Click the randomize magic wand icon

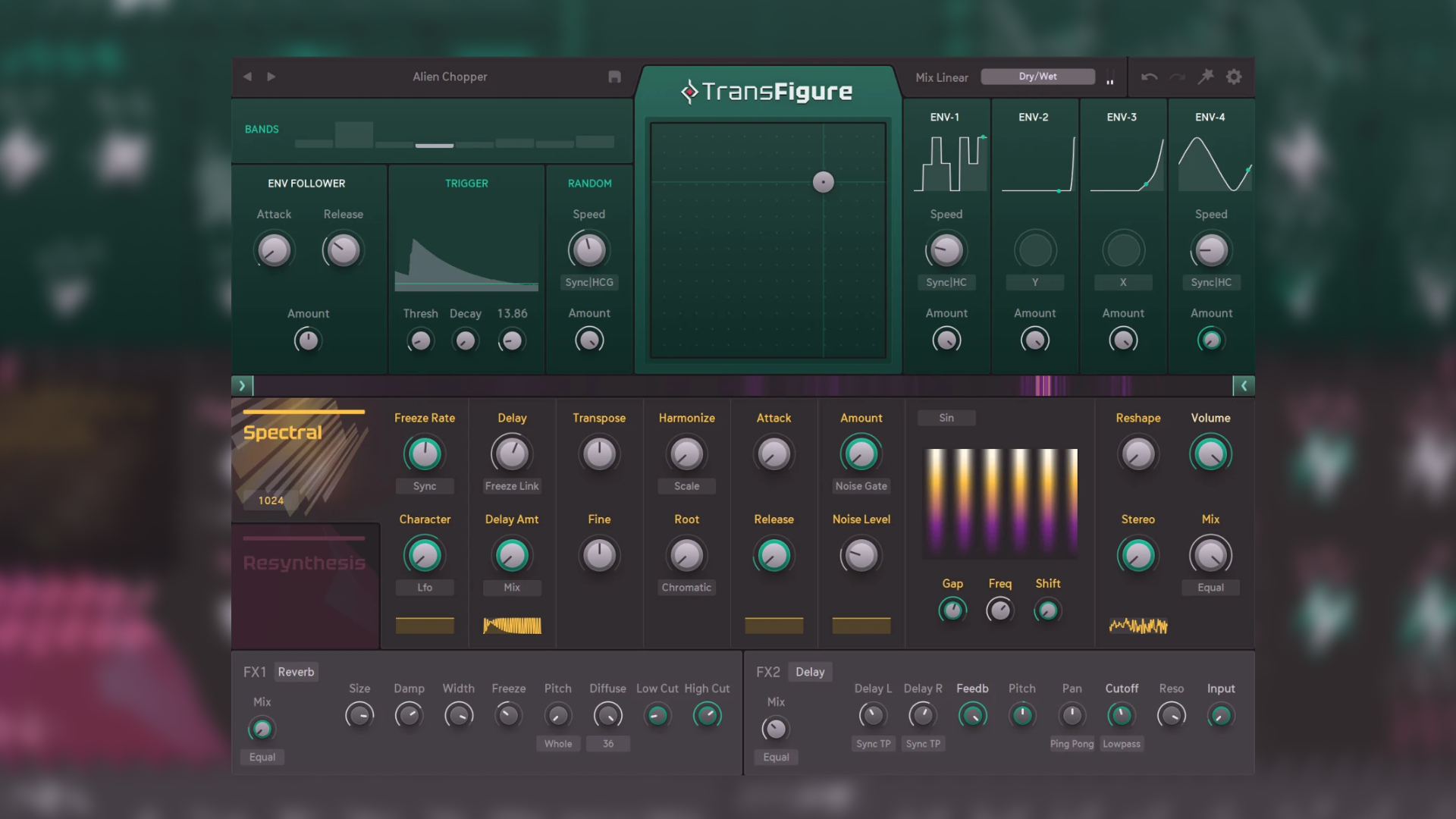(1205, 77)
